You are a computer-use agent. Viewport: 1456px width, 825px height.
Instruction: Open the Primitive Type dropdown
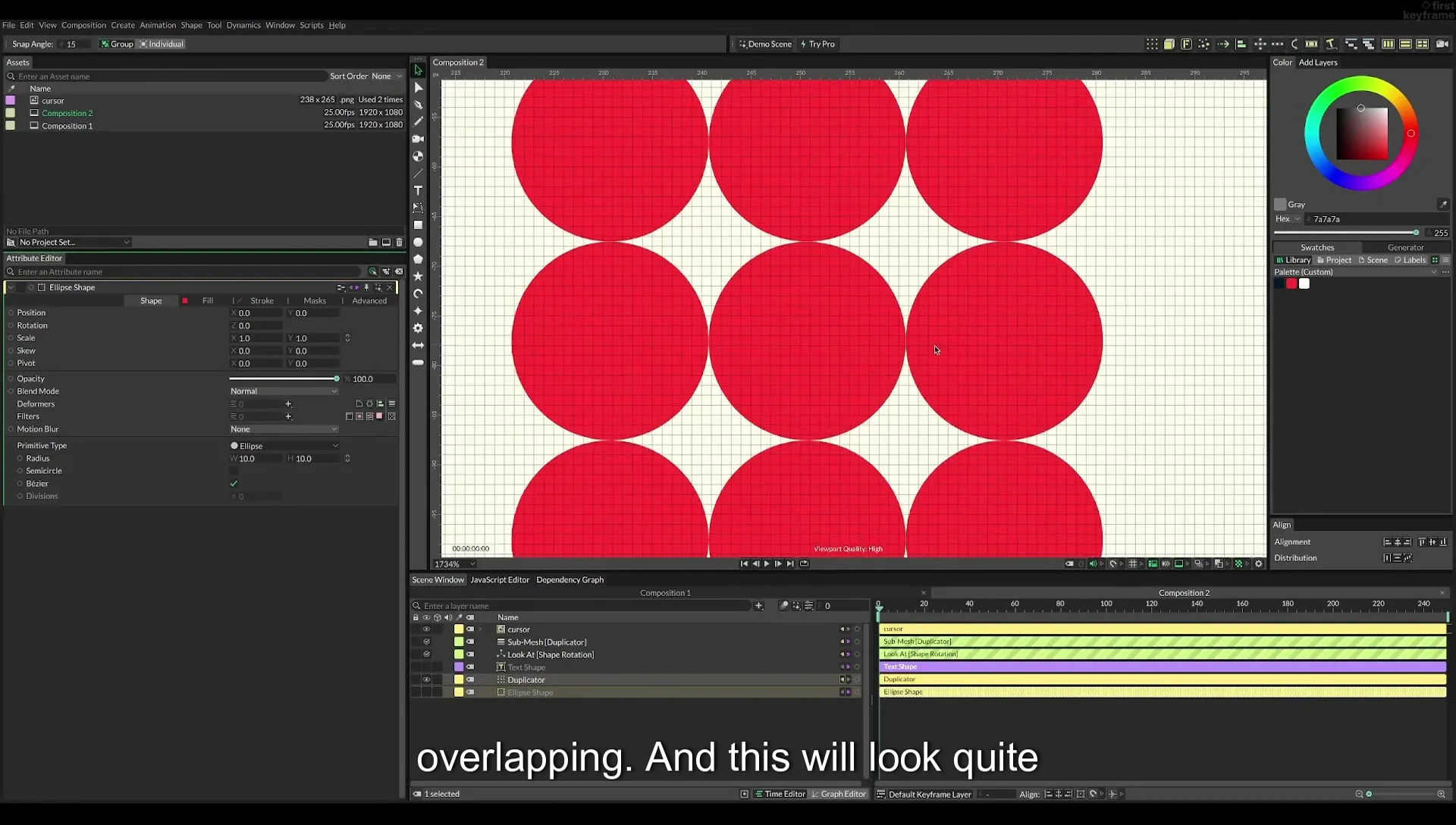click(284, 446)
